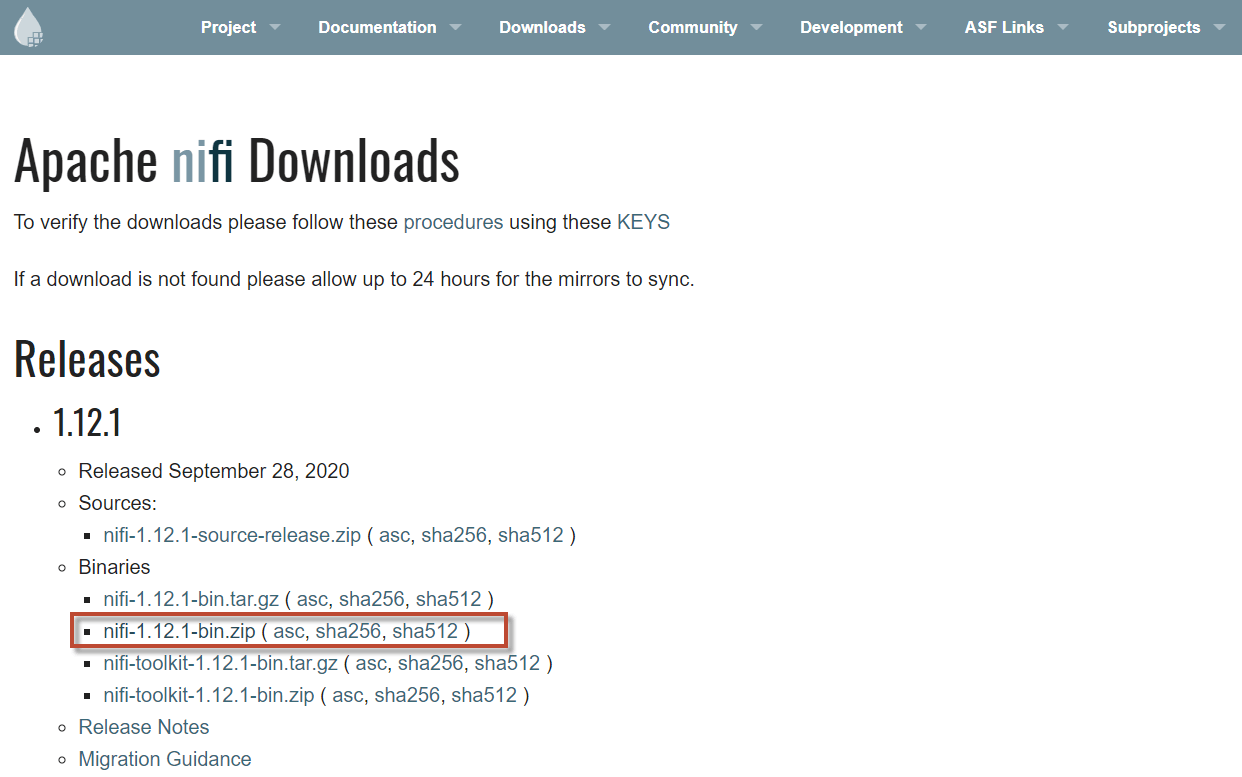Follow the procedures verification link
1242x777 pixels.
click(x=453, y=222)
